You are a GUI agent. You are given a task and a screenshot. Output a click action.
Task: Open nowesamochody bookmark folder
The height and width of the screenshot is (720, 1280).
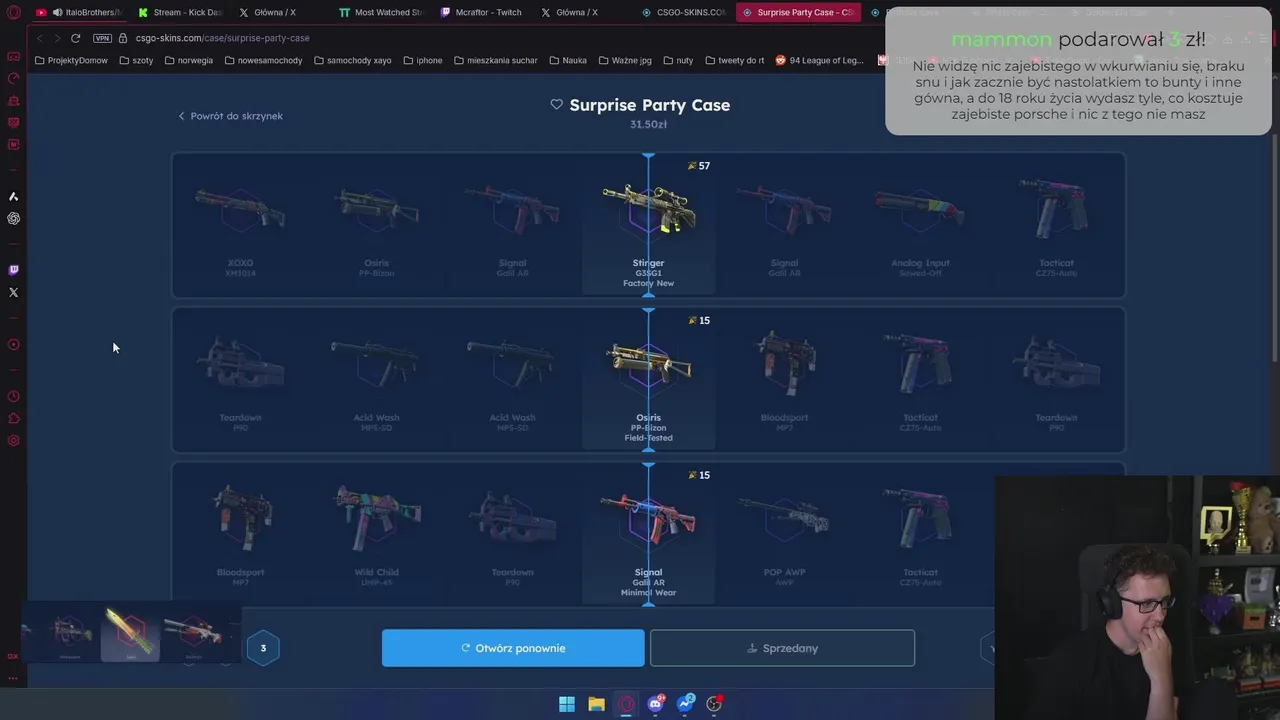(x=263, y=60)
